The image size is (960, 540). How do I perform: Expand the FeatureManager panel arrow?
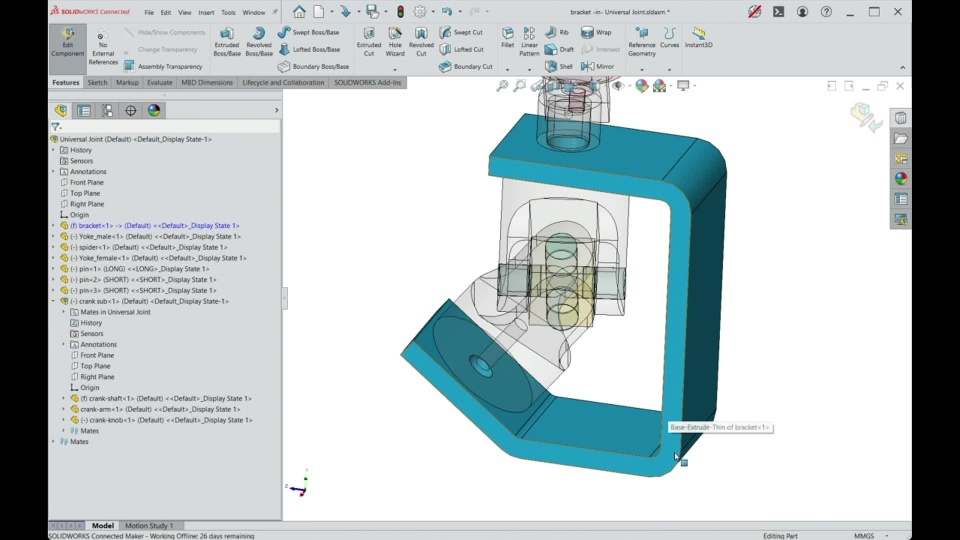point(276,110)
